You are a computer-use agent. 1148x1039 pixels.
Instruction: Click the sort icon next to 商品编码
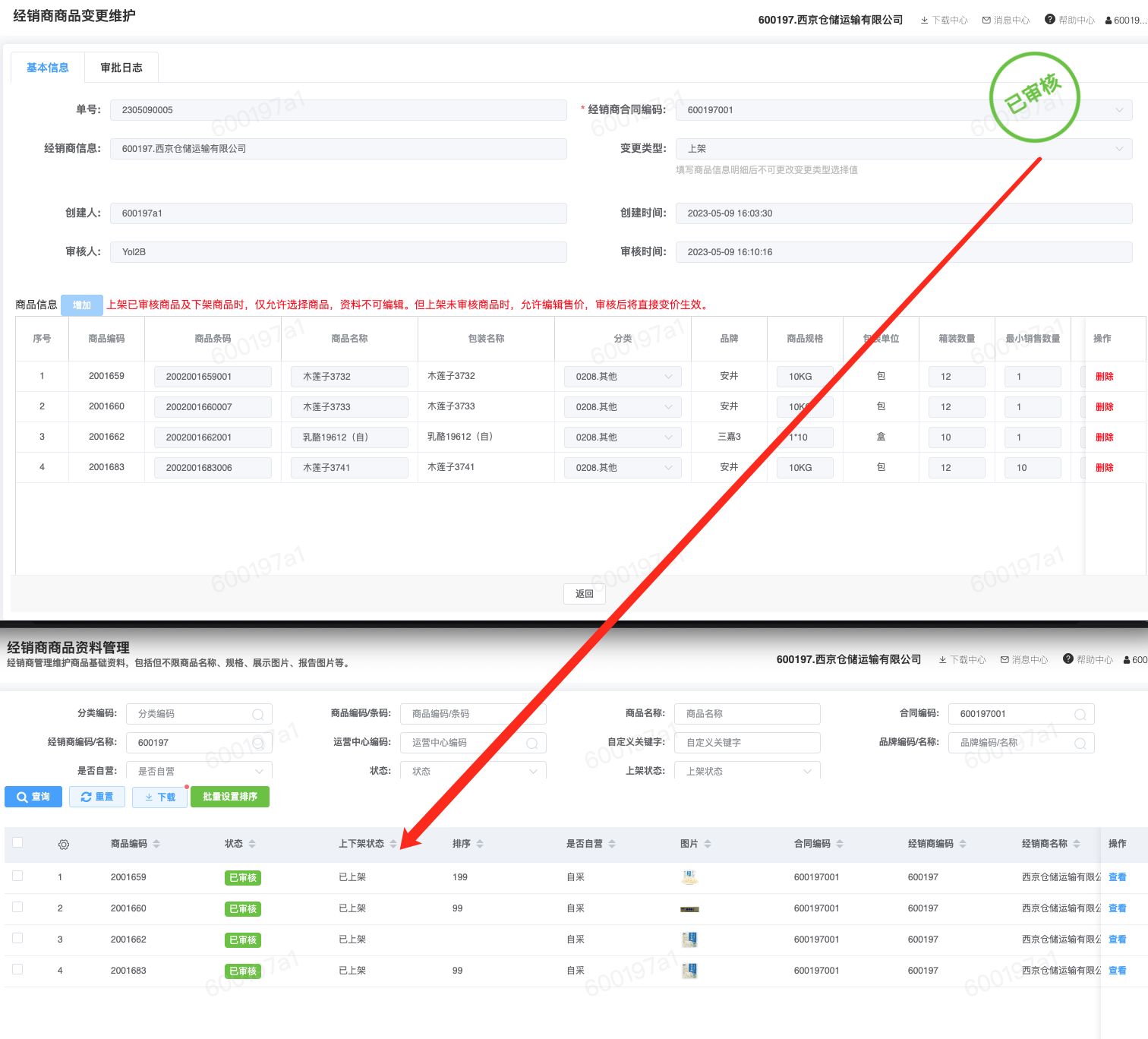point(156,844)
